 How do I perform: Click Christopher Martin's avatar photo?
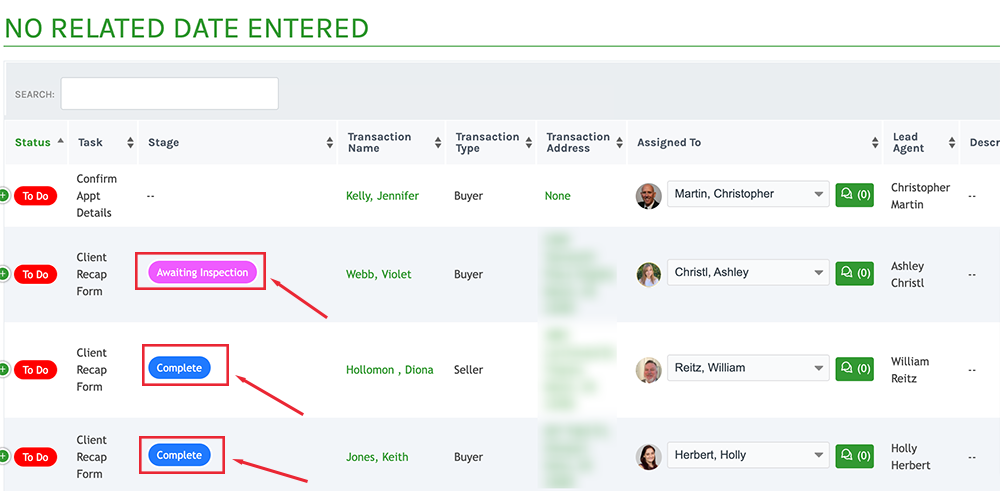click(649, 196)
